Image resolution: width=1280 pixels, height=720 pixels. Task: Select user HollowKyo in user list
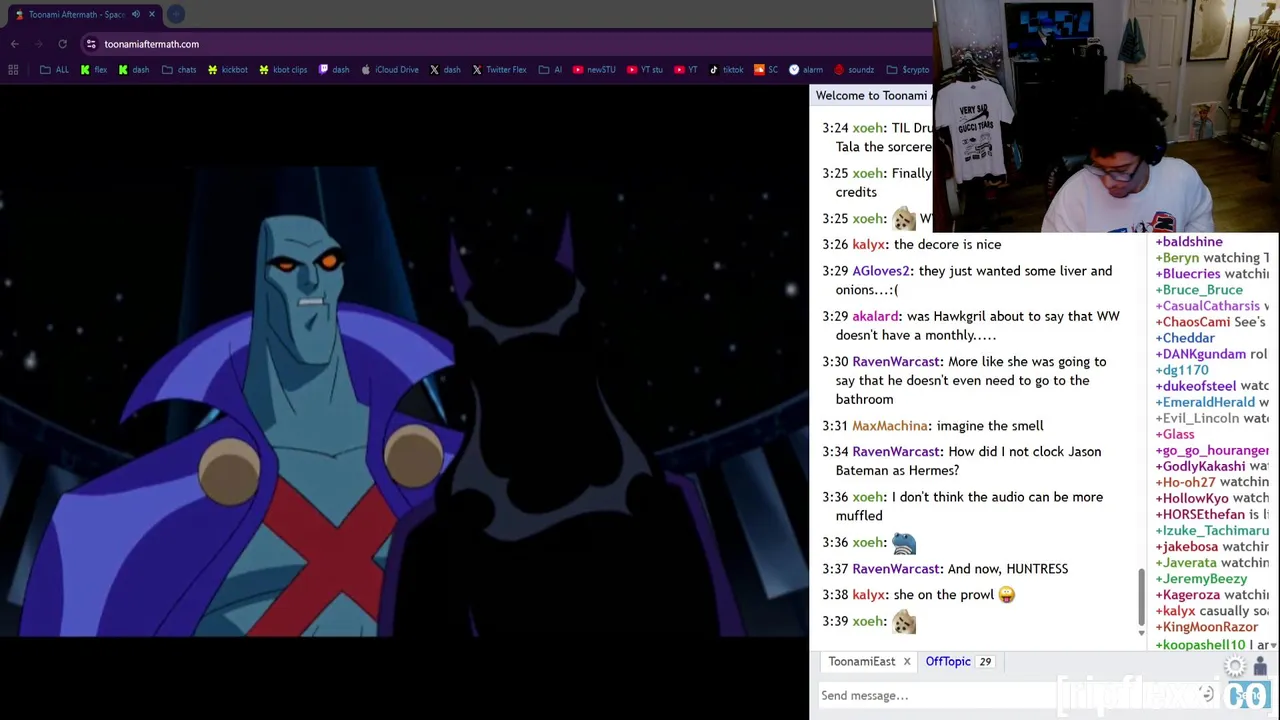coord(1195,498)
